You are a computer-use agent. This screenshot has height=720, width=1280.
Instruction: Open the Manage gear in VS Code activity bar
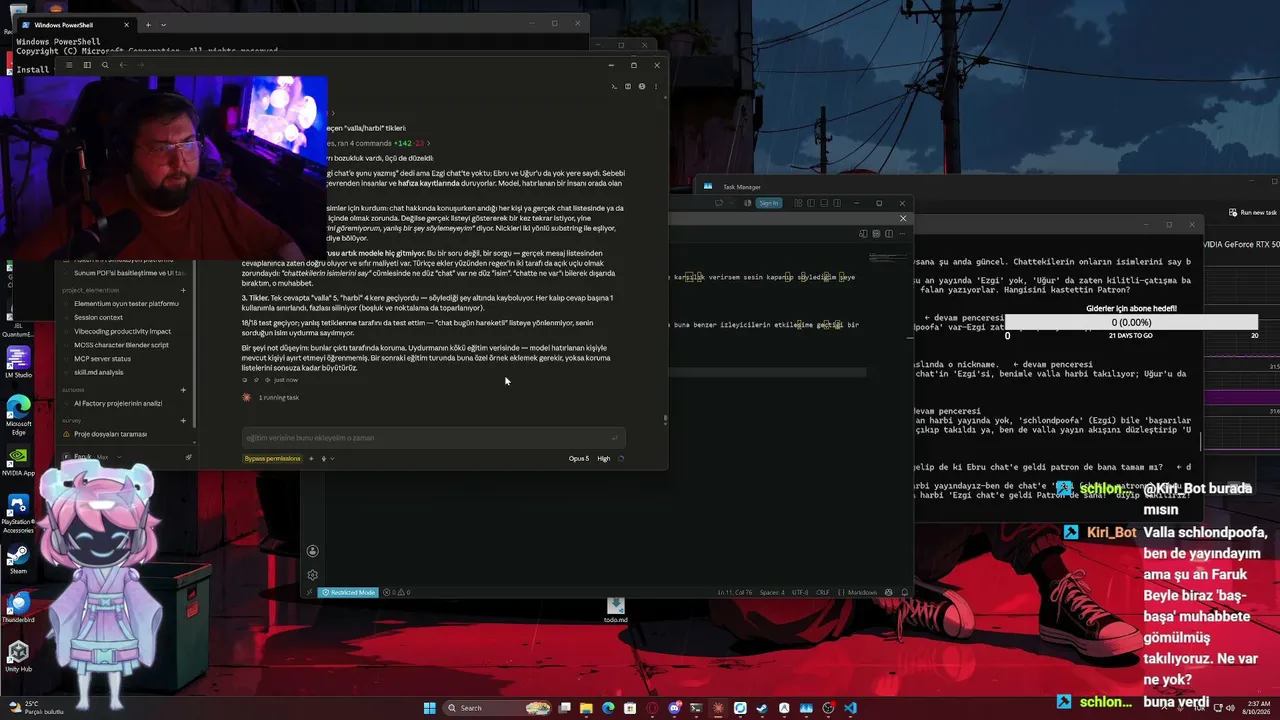click(x=312, y=575)
